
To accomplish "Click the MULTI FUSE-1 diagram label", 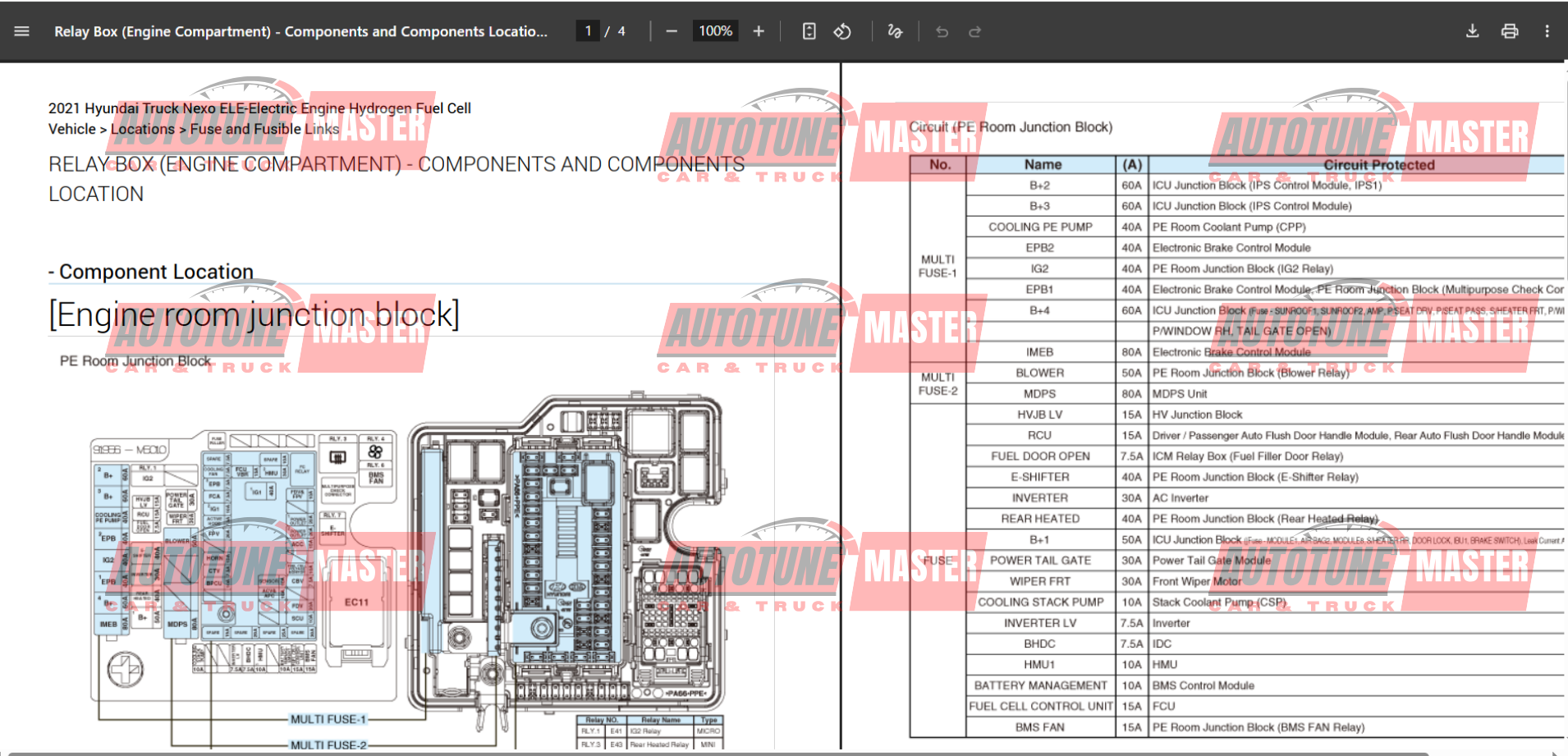I will click(x=328, y=719).
